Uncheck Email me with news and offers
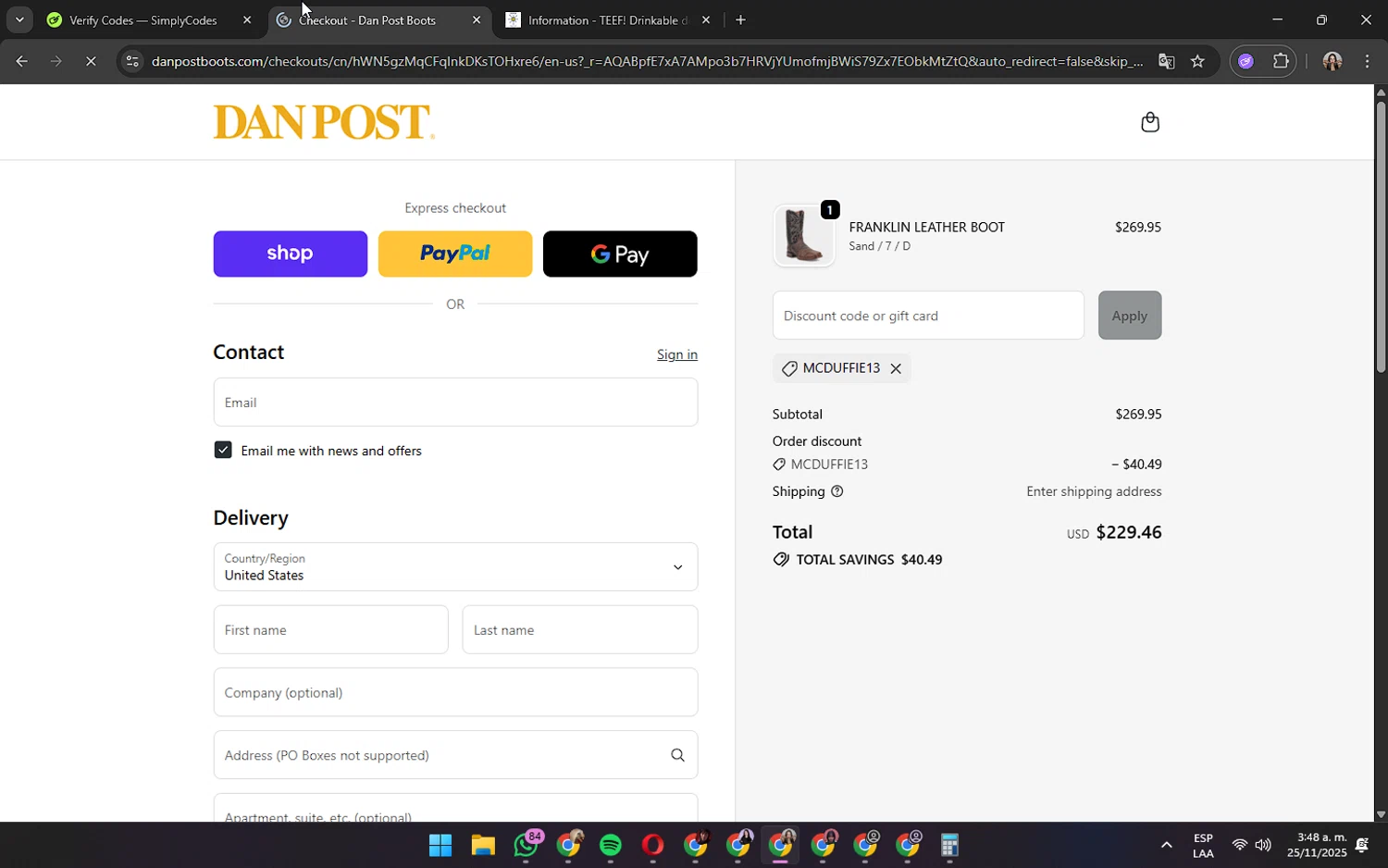The height and width of the screenshot is (868, 1388). coord(223,450)
